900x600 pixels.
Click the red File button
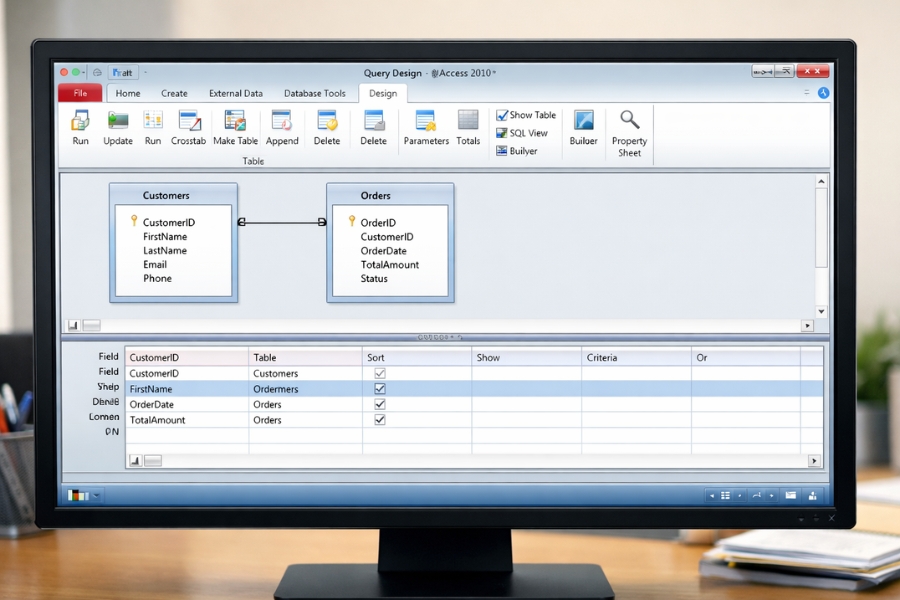click(80, 93)
